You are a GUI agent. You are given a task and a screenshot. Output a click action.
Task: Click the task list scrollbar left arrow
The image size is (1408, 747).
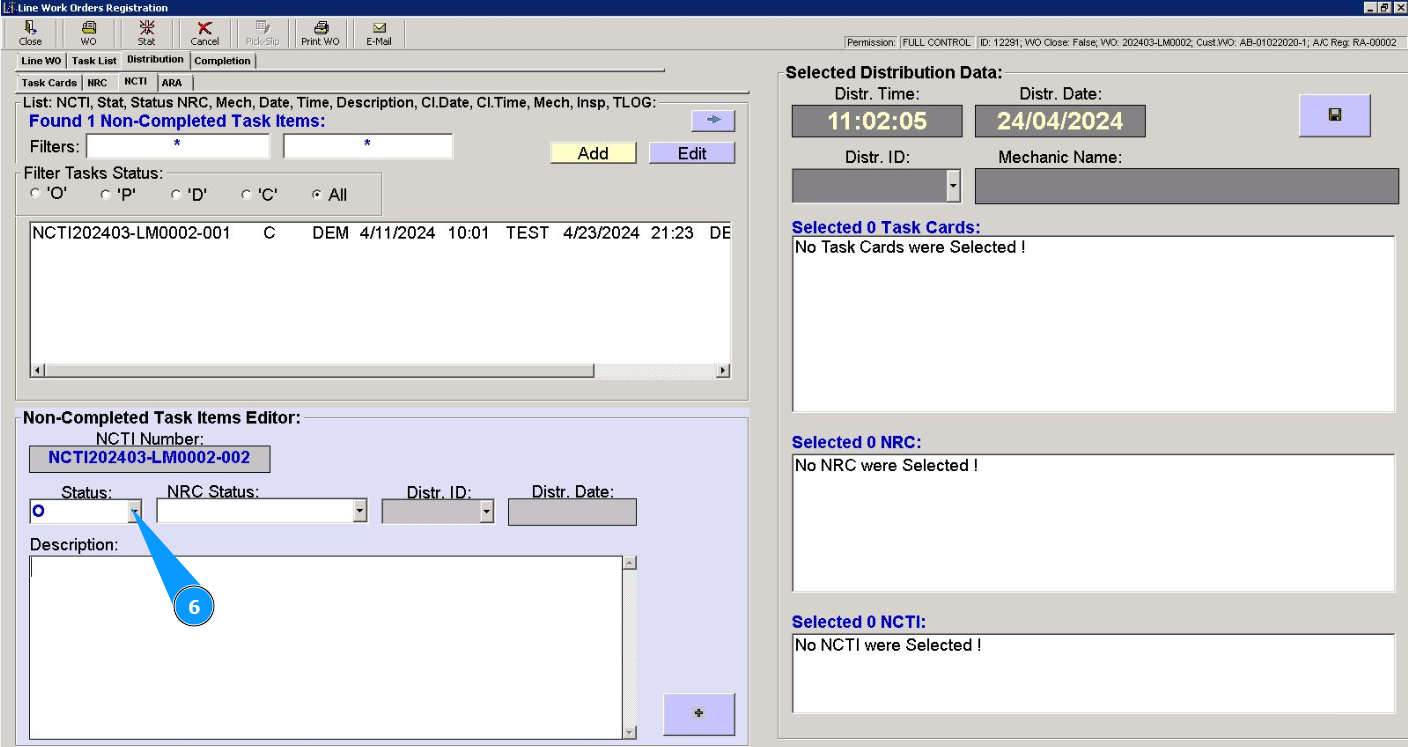(38, 371)
